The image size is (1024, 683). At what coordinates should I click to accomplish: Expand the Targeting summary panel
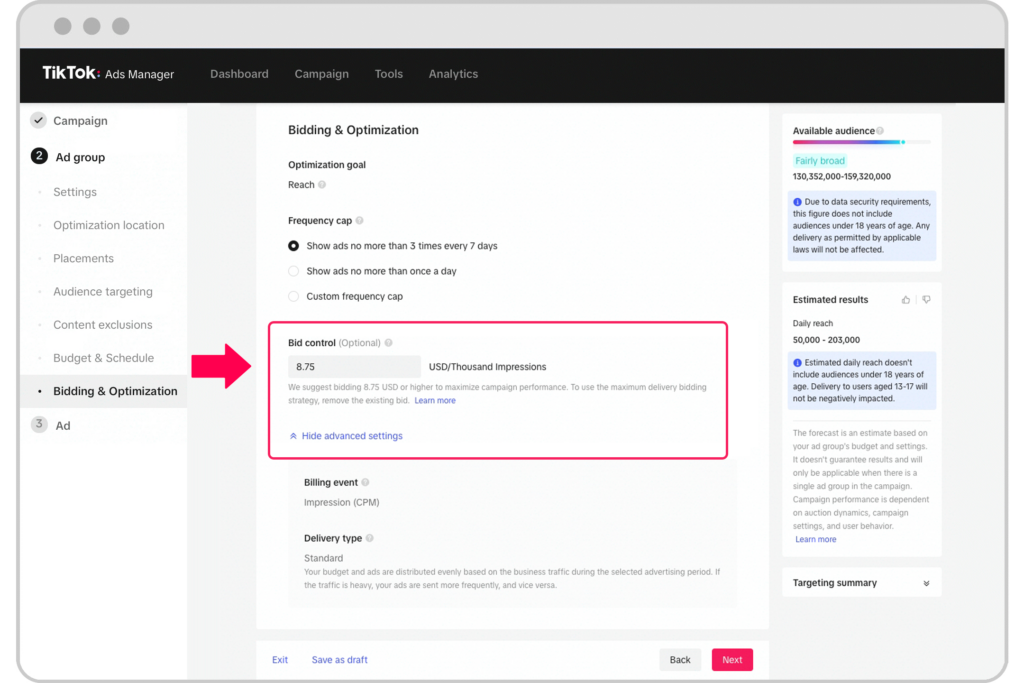click(x=926, y=583)
